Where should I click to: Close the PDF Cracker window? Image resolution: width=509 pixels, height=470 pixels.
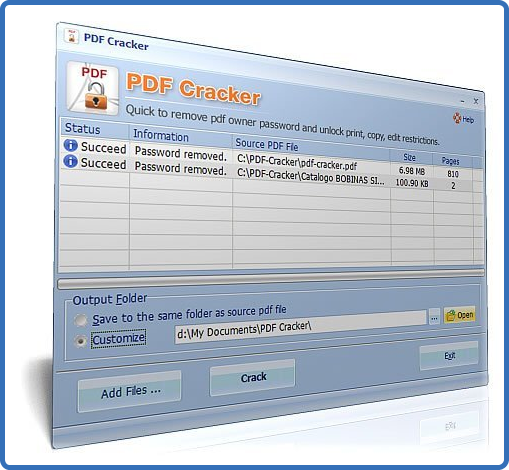[x=476, y=101]
